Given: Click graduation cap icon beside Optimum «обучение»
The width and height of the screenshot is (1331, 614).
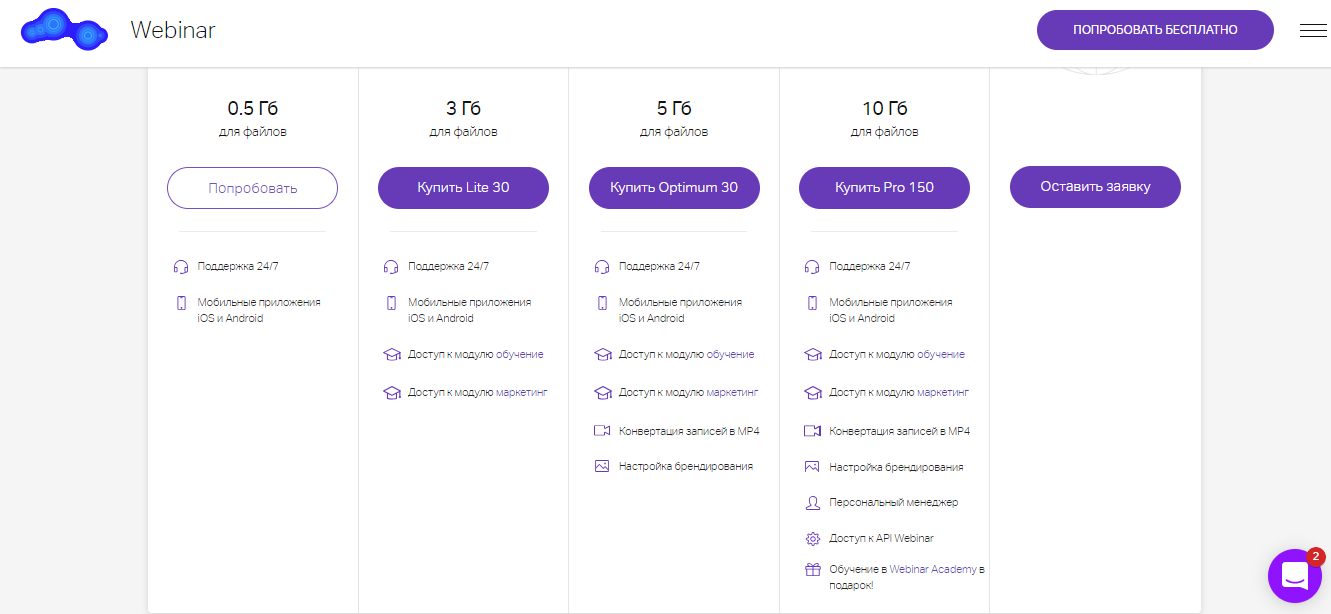Looking at the screenshot, I should click(602, 355).
